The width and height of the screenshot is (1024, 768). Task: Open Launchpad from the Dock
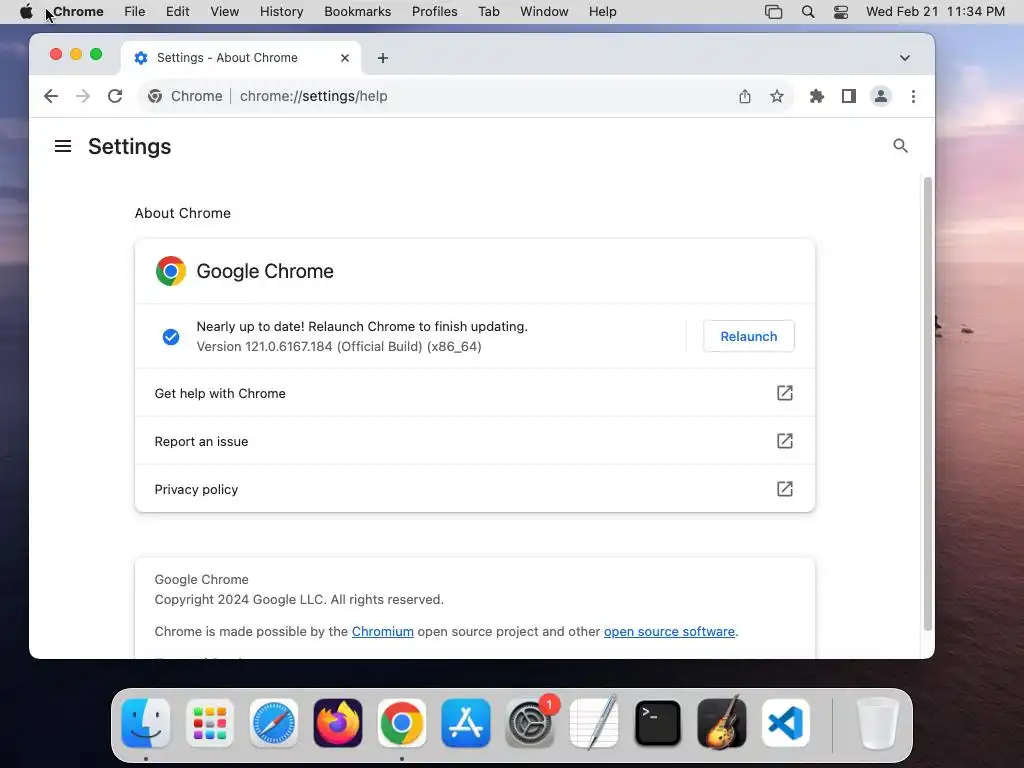point(210,723)
